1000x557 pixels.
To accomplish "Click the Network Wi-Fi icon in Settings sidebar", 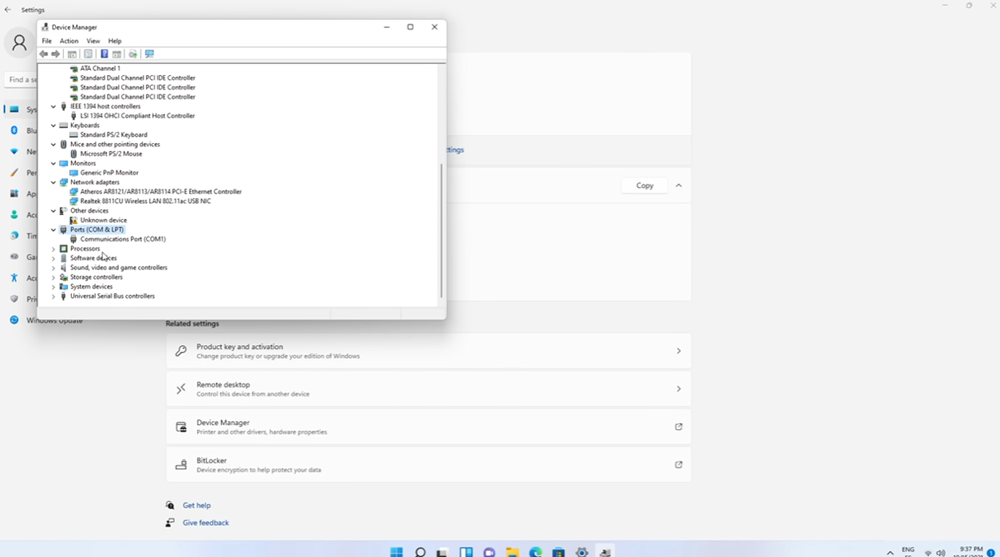I will (x=14, y=151).
